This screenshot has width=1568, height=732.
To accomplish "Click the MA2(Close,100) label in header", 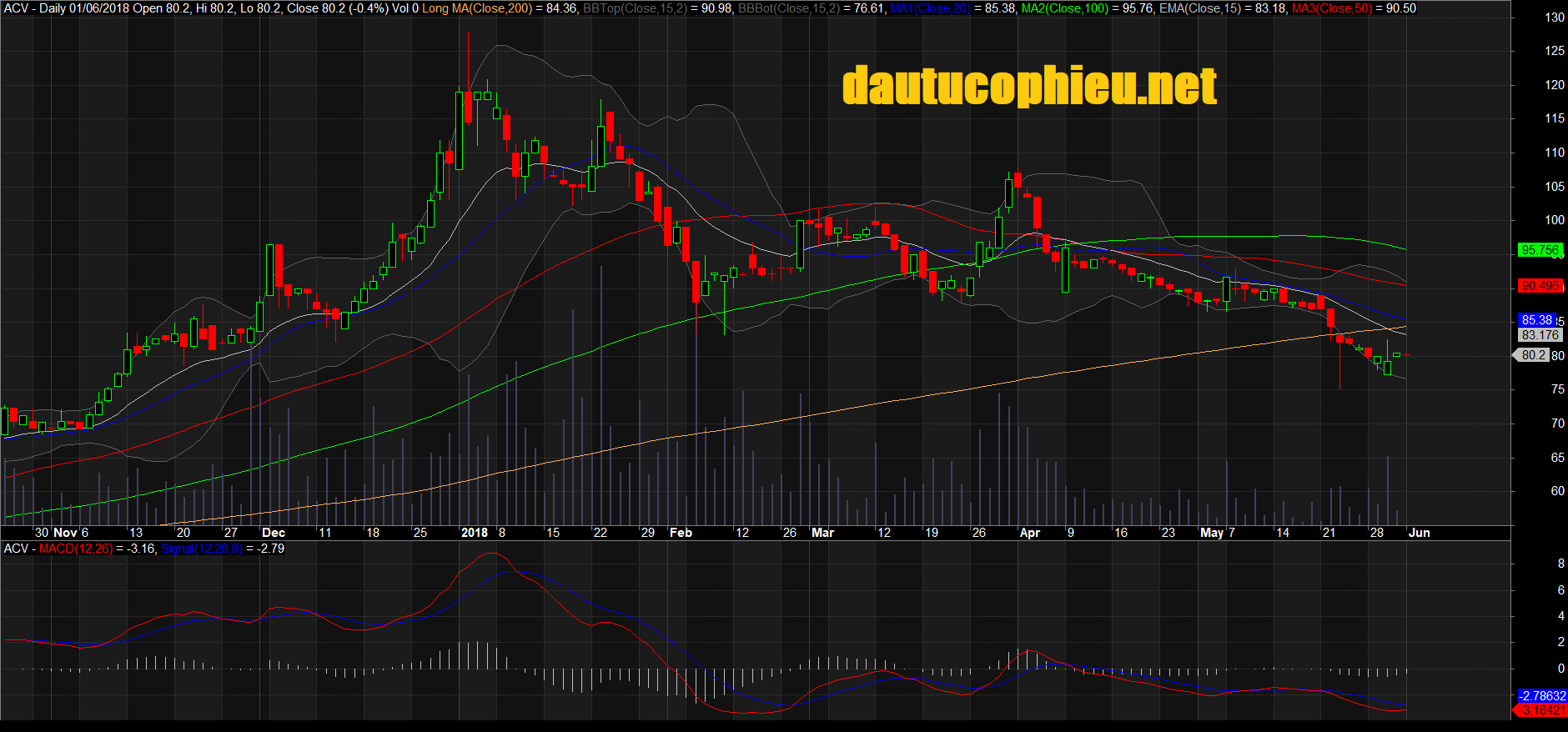I will [x=1065, y=8].
